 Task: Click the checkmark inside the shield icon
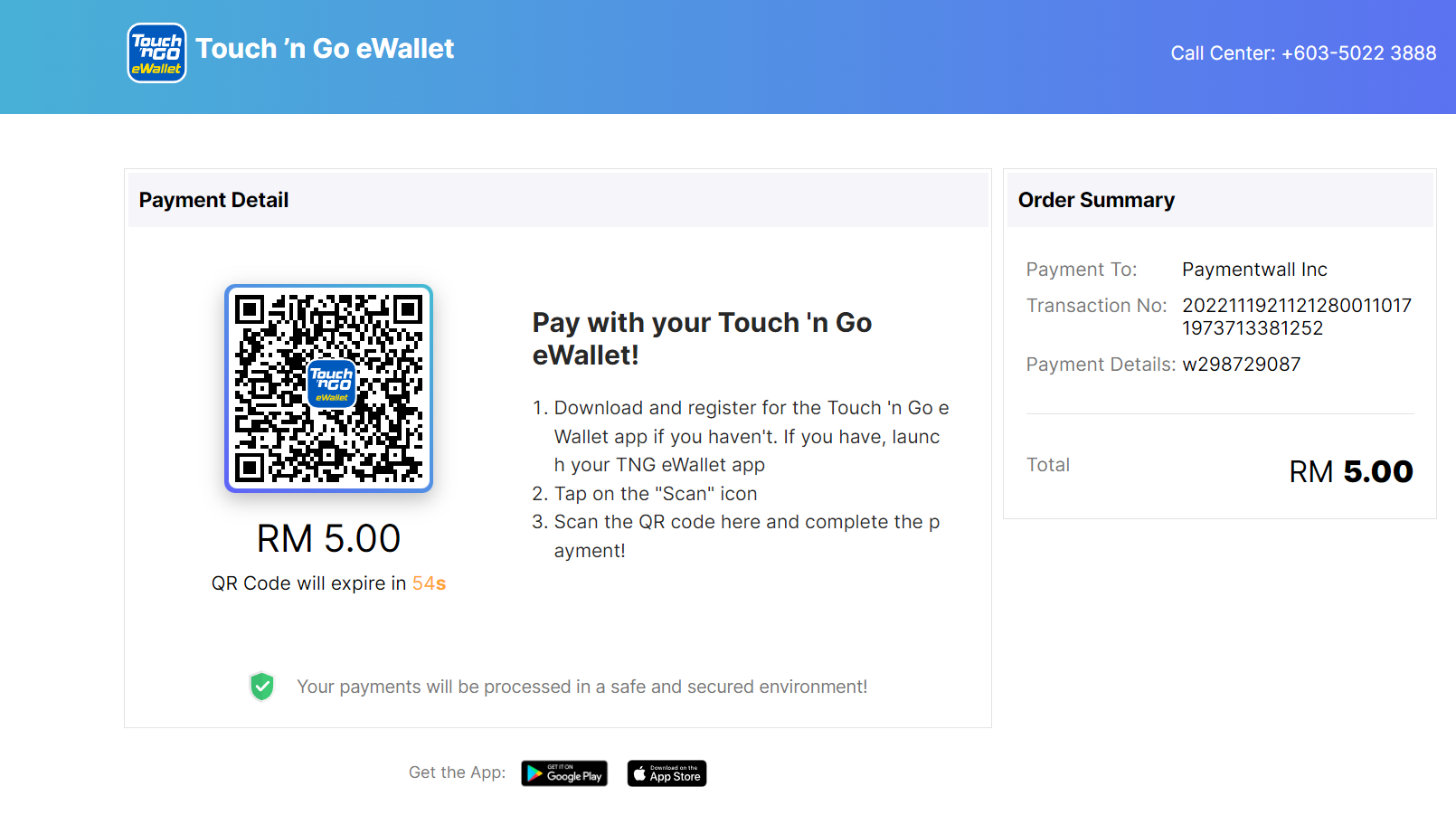click(x=261, y=685)
